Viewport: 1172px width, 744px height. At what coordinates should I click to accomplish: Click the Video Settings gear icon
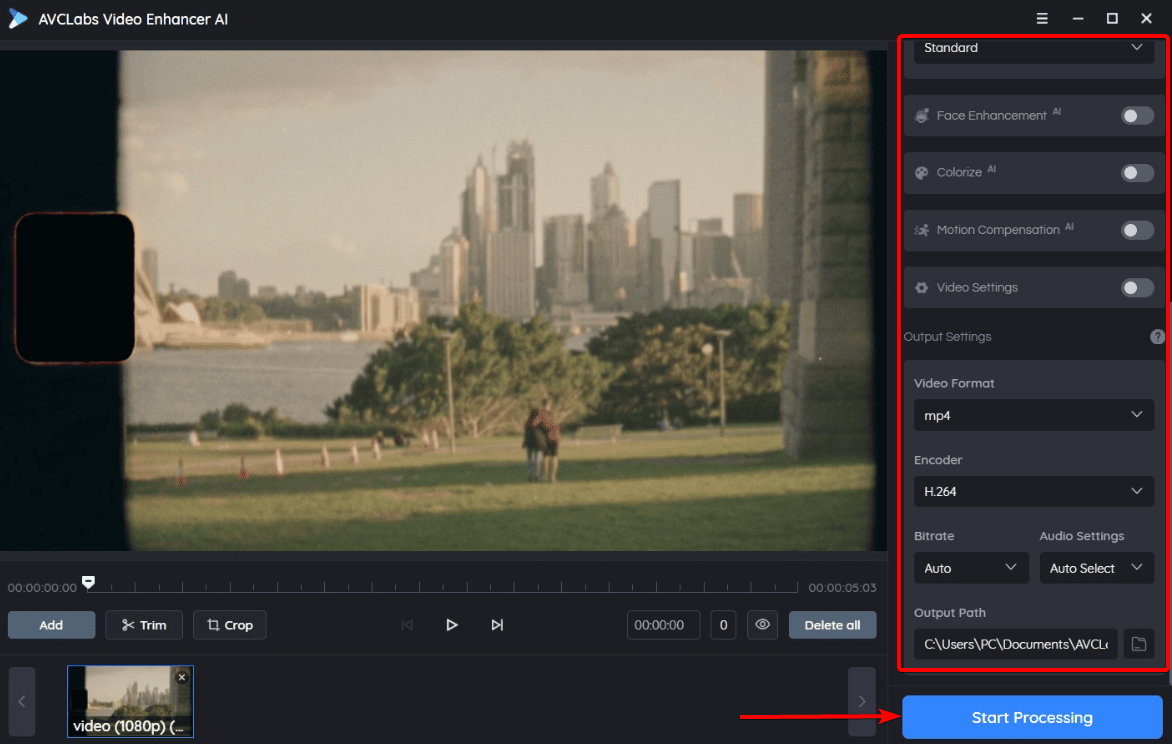[921, 287]
